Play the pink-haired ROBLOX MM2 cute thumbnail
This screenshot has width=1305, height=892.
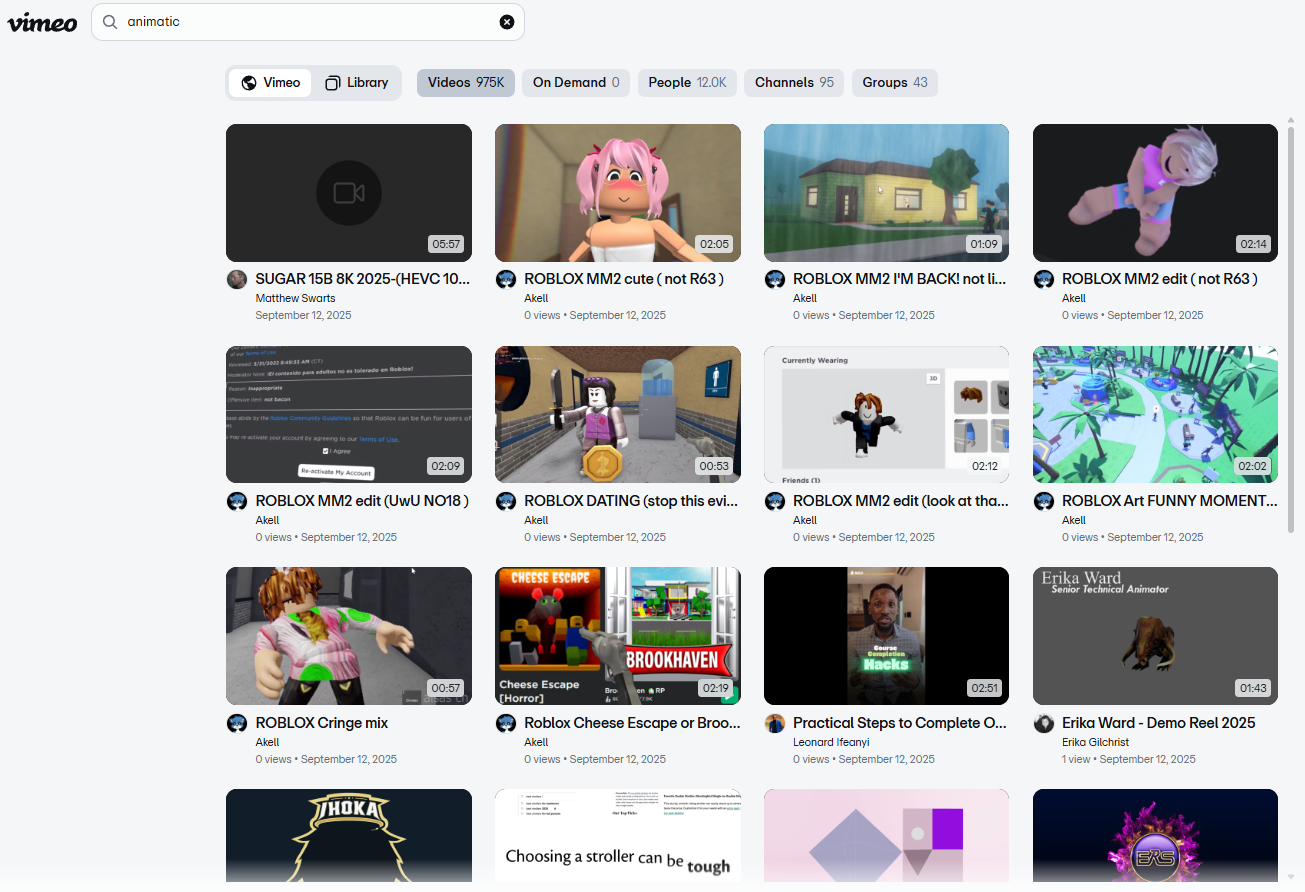pyautogui.click(x=618, y=193)
